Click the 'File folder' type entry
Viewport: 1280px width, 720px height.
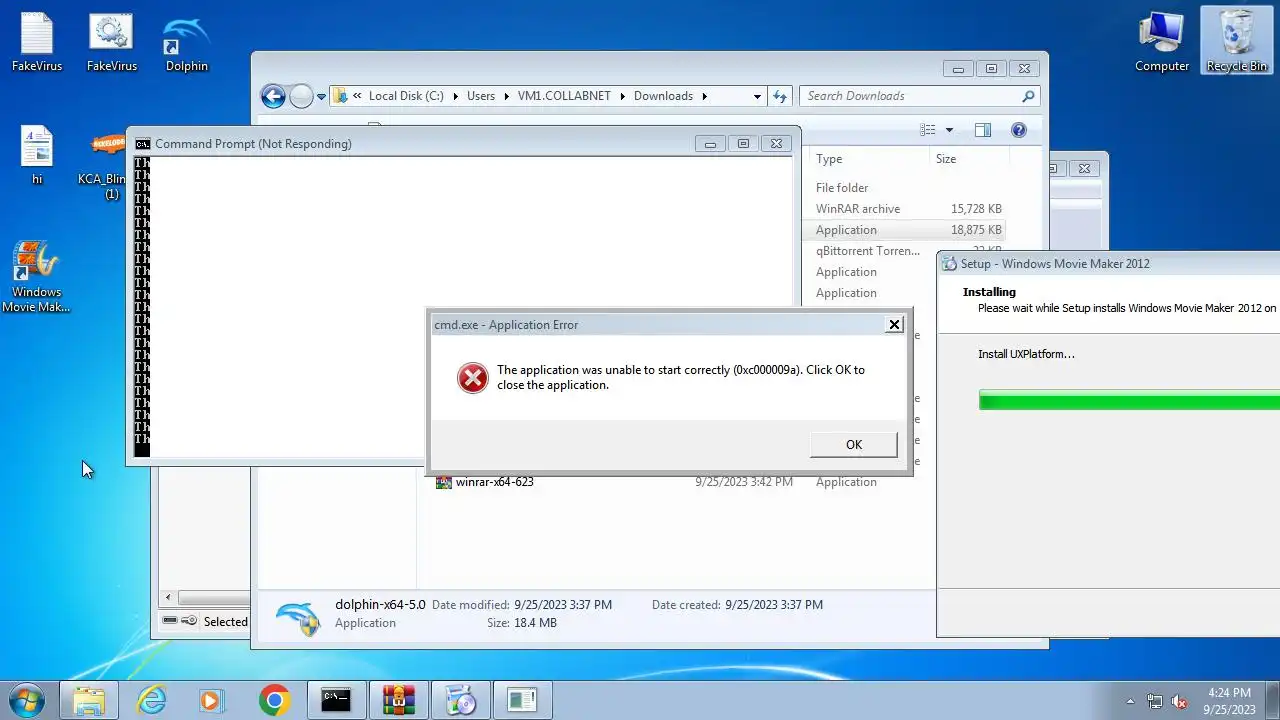pyautogui.click(x=842, y=188)
